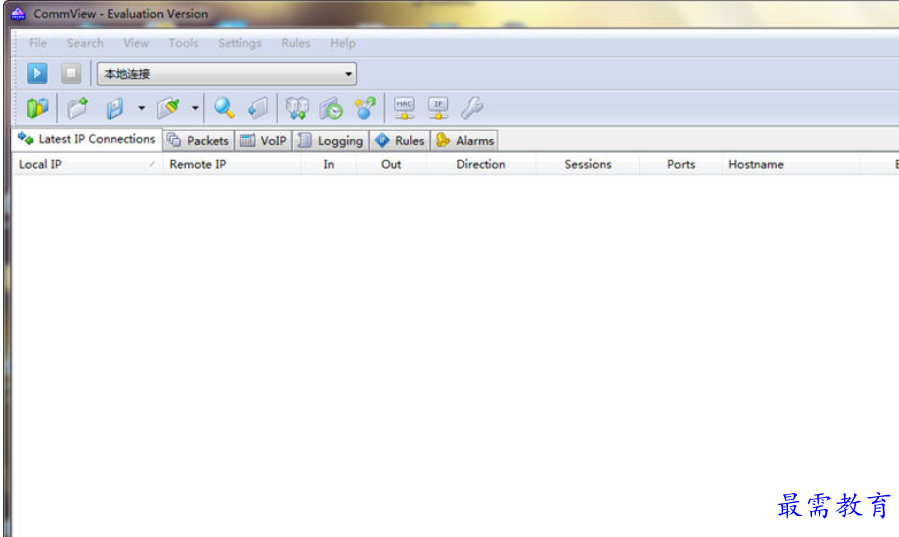Expand the arrow next to clear brush icon
The width and height of the screenshot is (899, 537).
coord(195,108)
